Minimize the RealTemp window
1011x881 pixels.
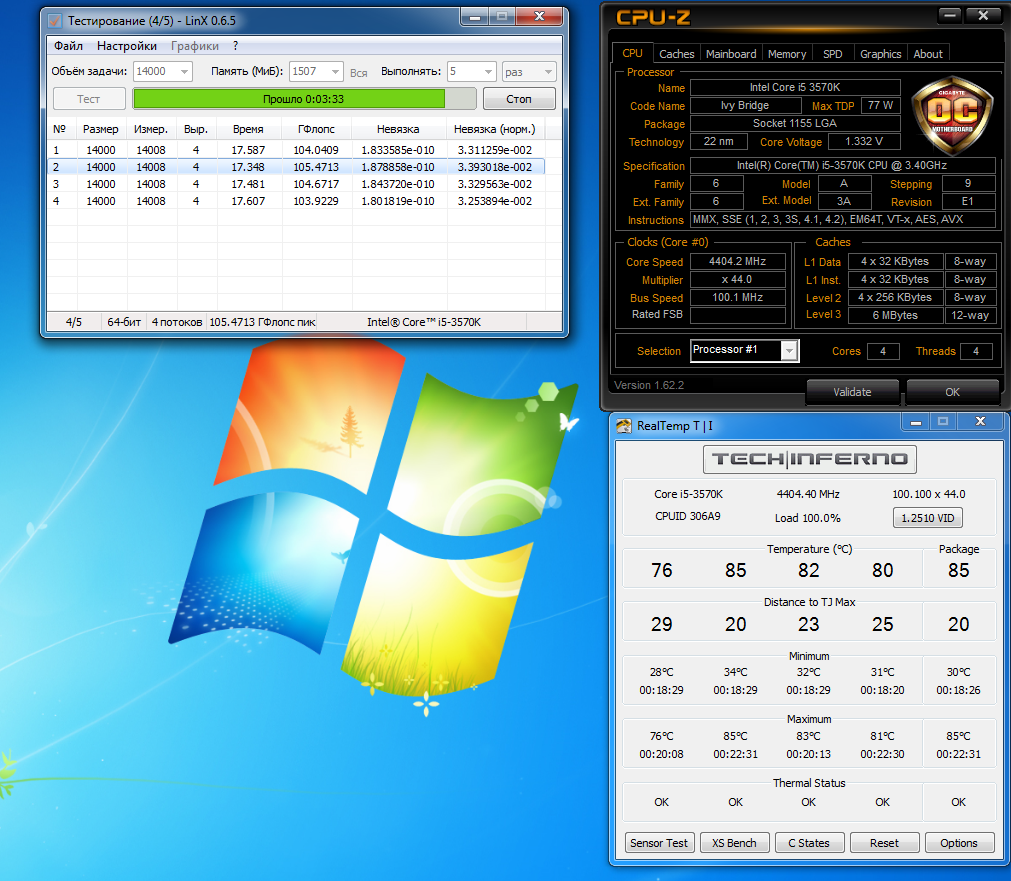click(916, 422)
